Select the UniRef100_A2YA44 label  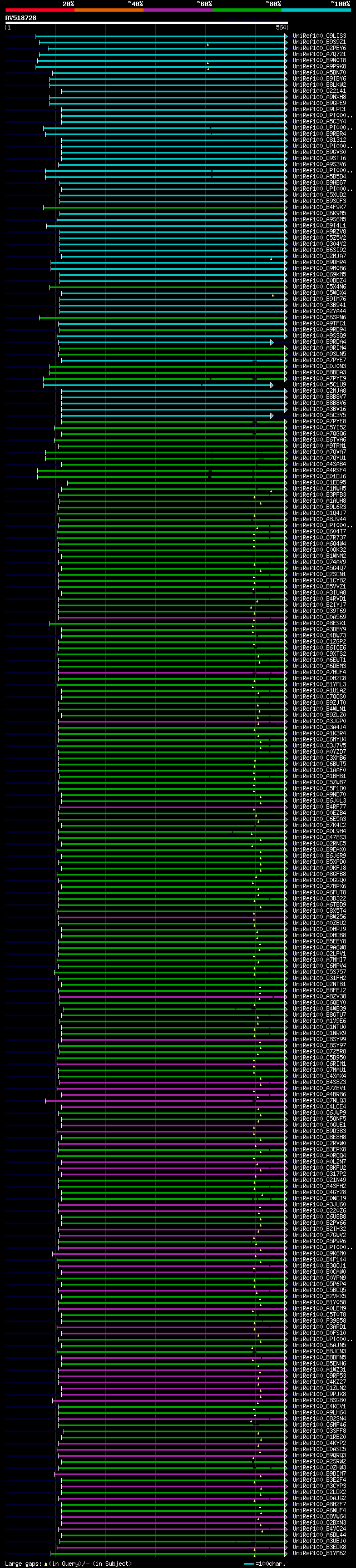319,311
